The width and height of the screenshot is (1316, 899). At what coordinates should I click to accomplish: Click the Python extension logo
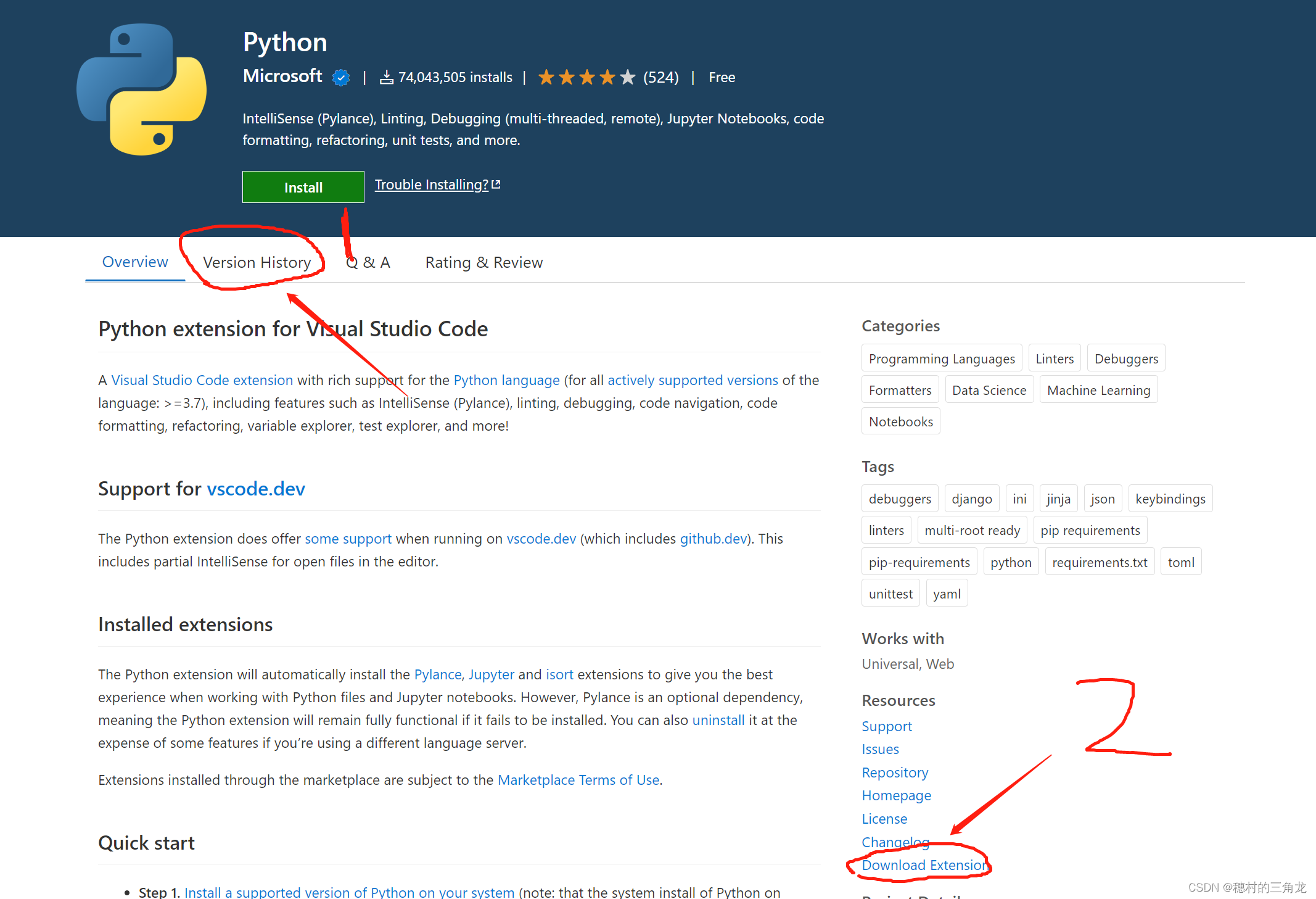point(141,89)
